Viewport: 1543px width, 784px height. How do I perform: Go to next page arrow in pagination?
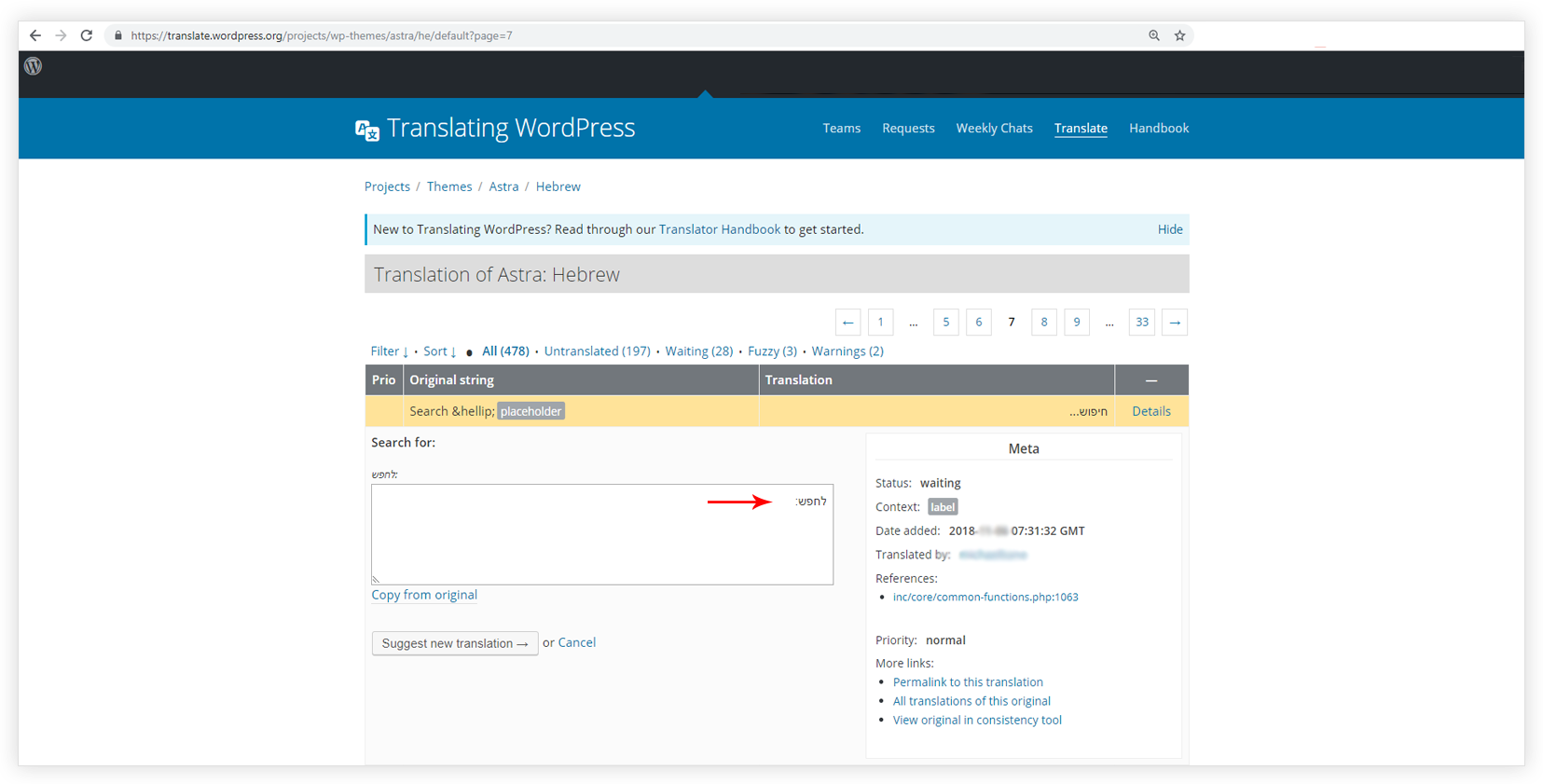click(x=1175, y=323)
